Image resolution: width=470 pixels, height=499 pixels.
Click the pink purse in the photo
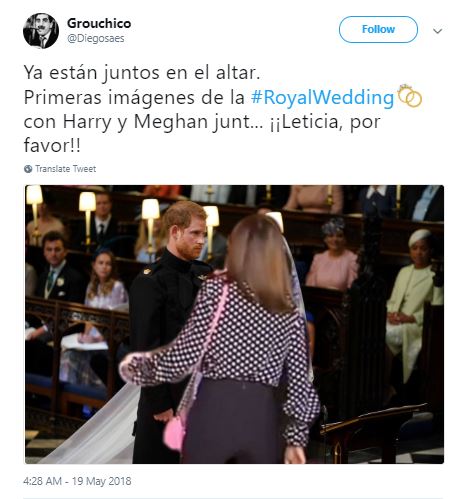tap(175, 433)
